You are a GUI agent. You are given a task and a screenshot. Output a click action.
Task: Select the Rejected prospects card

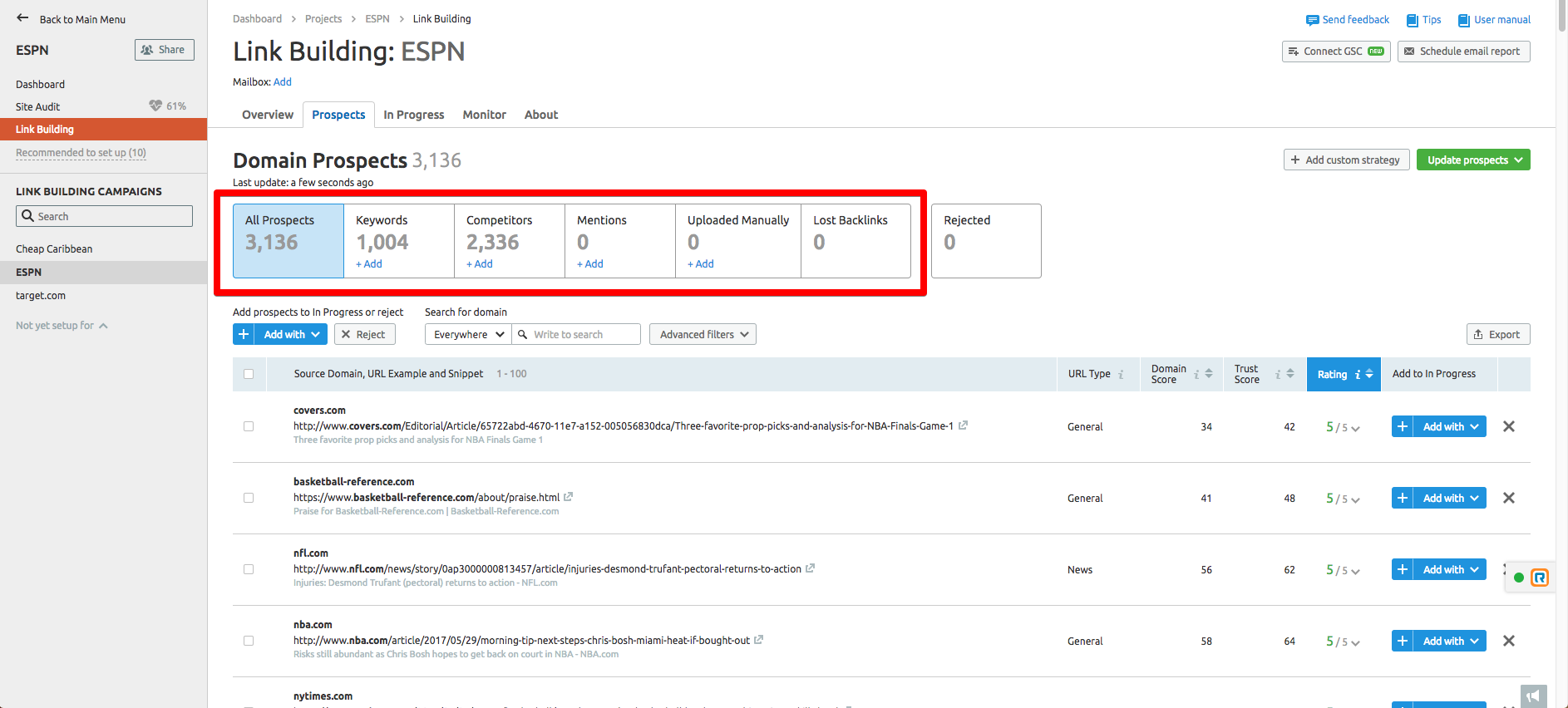point(986,241)
